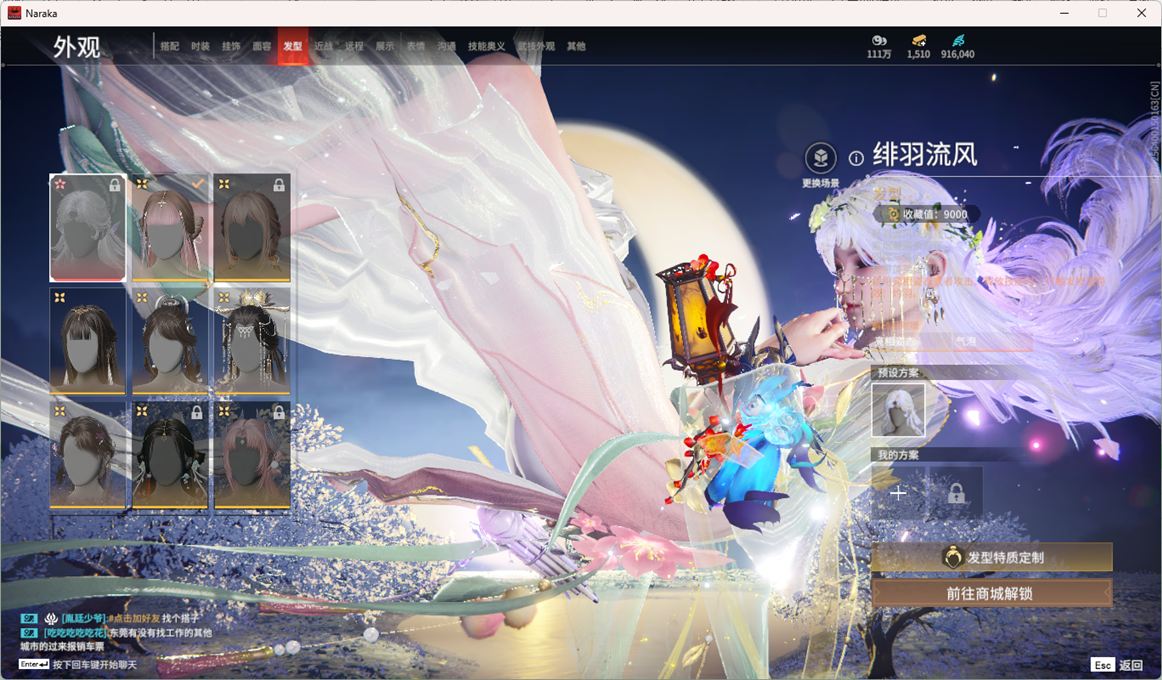The width and height of the screenshot is (1162, 680).
Task: Click the locked slot under 我的方案
Action: (956, 493)
